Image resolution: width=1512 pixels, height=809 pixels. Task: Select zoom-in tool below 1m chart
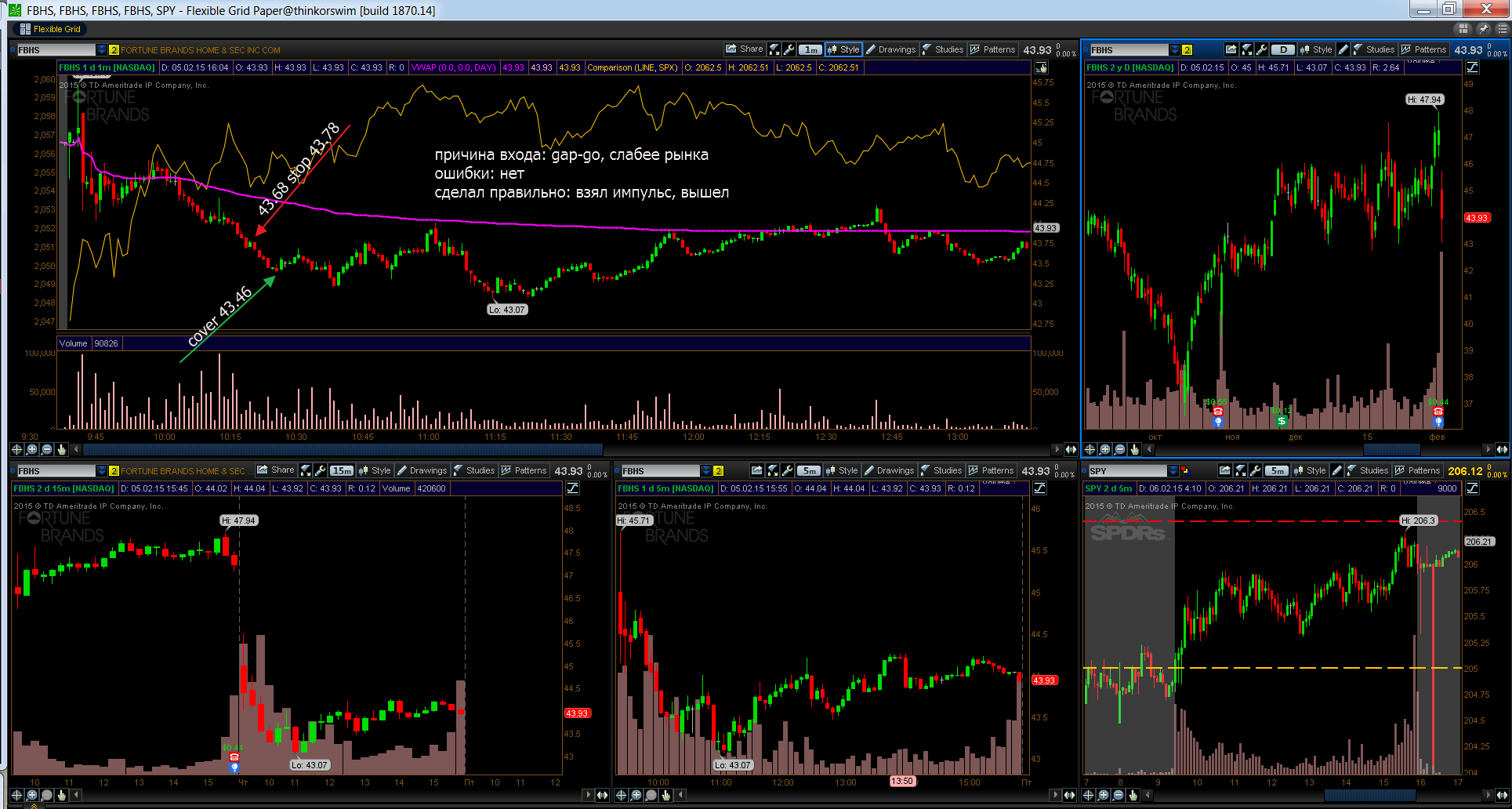point(31,449)
